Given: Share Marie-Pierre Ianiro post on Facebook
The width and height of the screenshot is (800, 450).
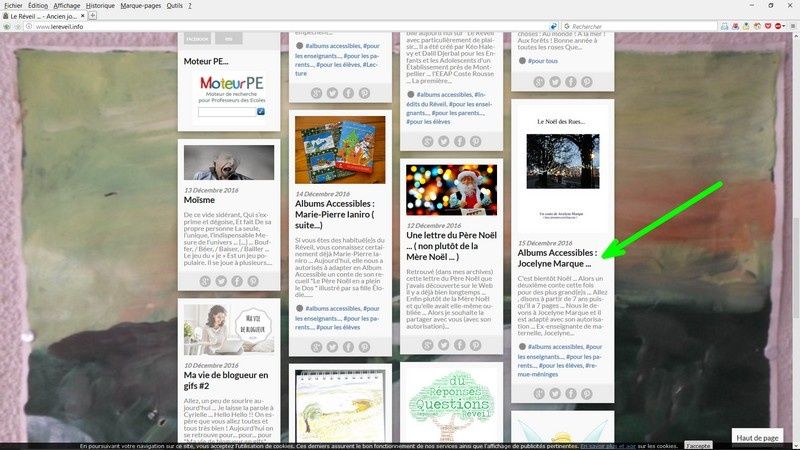Looking at the screenshot, I should (348, 347).
